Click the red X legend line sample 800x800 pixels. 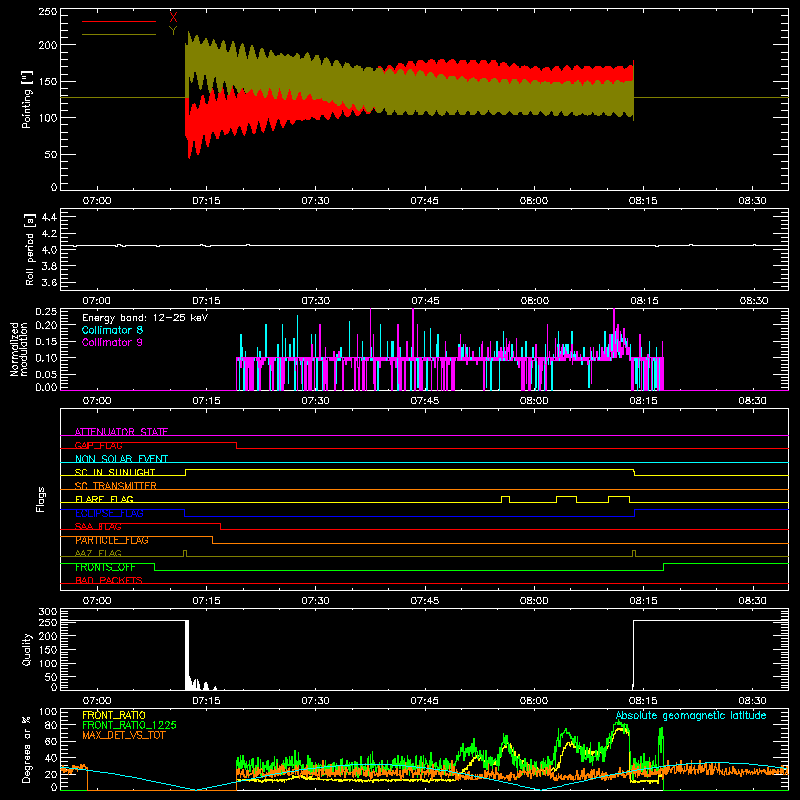click(x=119, y=21)
